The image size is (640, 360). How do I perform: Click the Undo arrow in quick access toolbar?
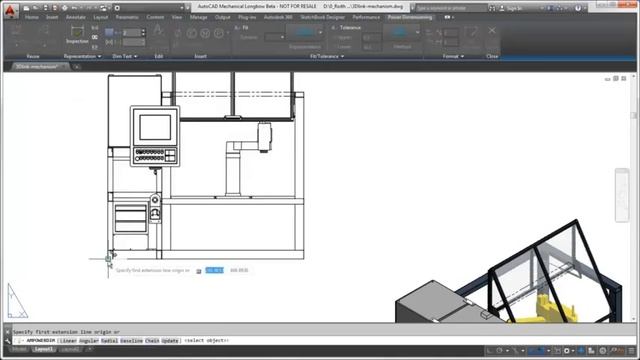tap(74, 8)
